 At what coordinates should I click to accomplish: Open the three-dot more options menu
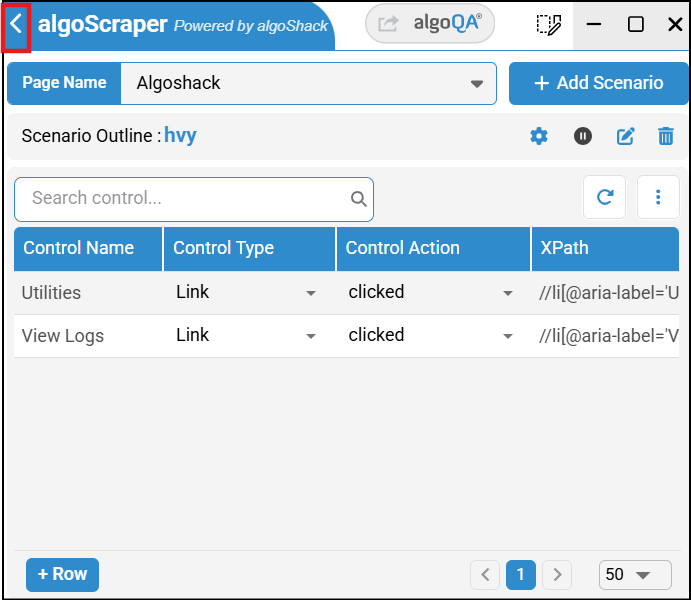click(x=658, y=198)
